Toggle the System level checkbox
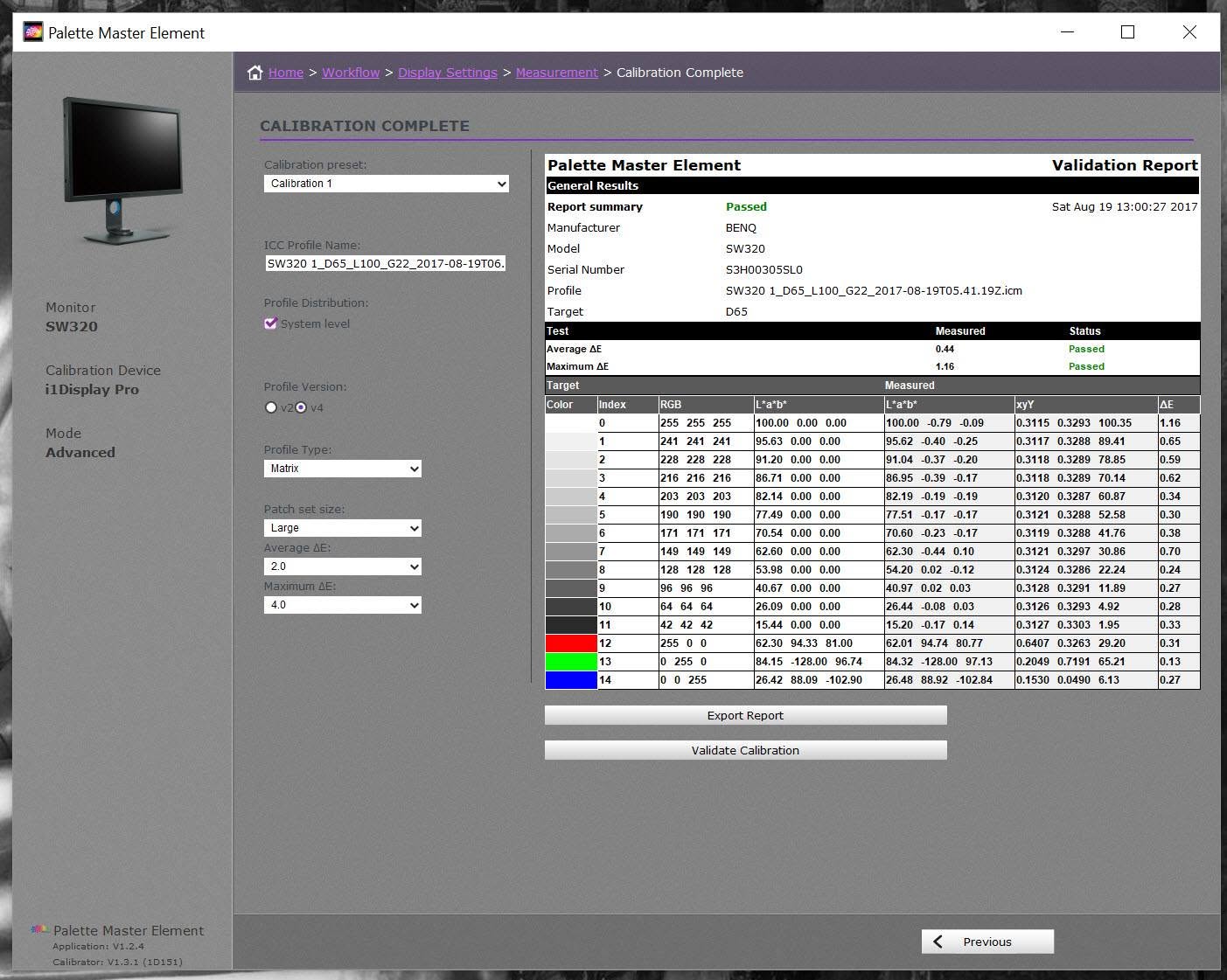This screenshot has height=980, width=1227. click(270, 323)
